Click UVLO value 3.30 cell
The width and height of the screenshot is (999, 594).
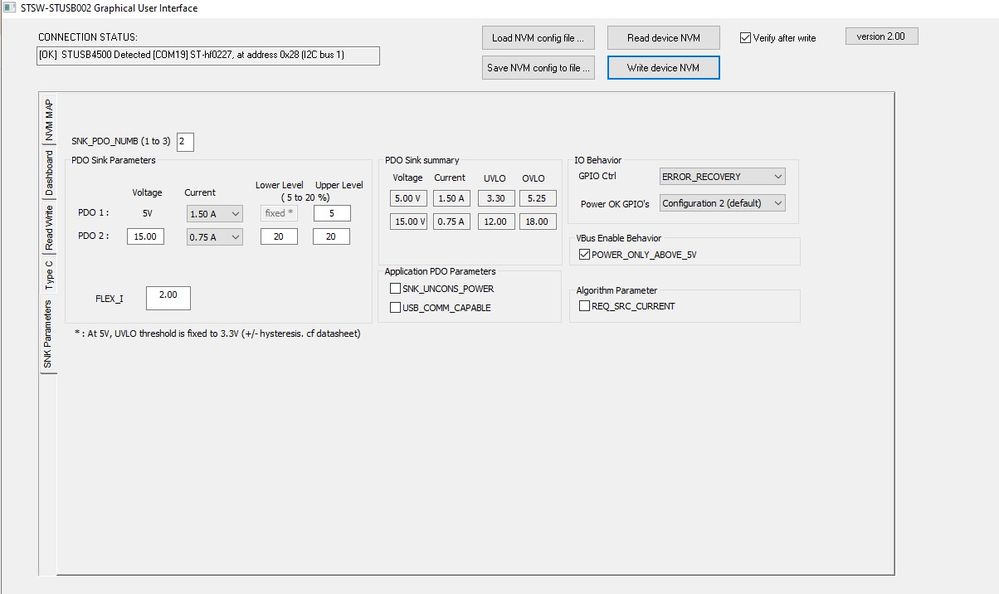(x=496, y=198)
